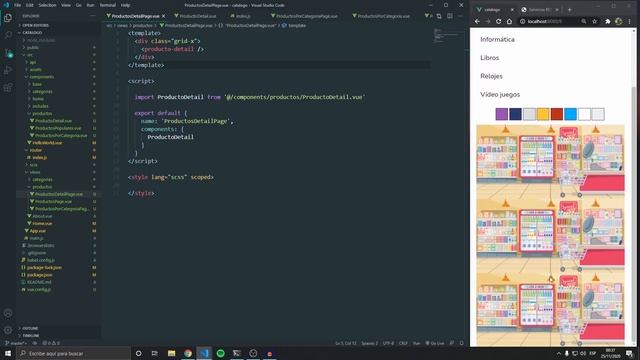Open the Video juegos category link
This screenshot has height=360, width=640.
pyautogui.click(x=500, y=95)
